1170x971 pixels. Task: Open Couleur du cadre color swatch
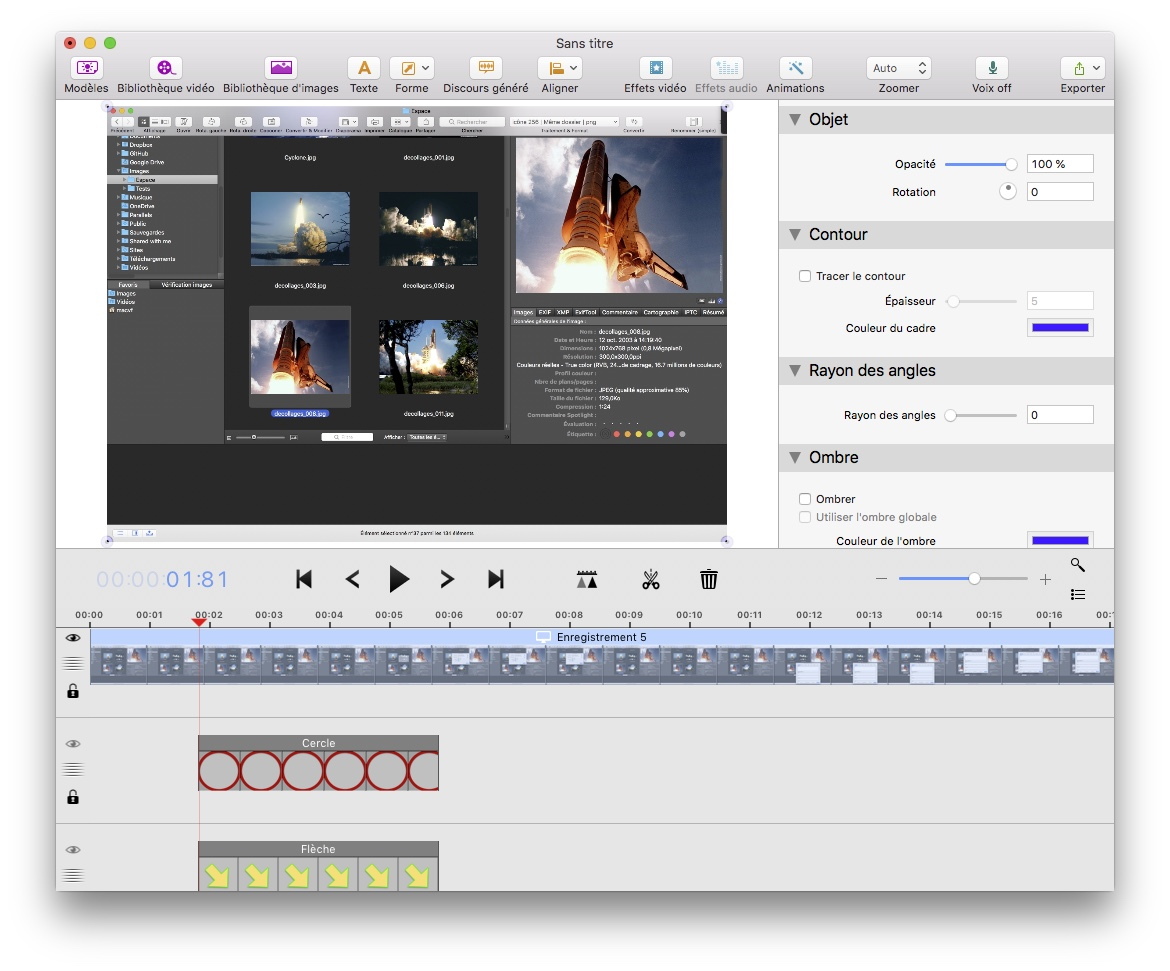point(1060,328)
